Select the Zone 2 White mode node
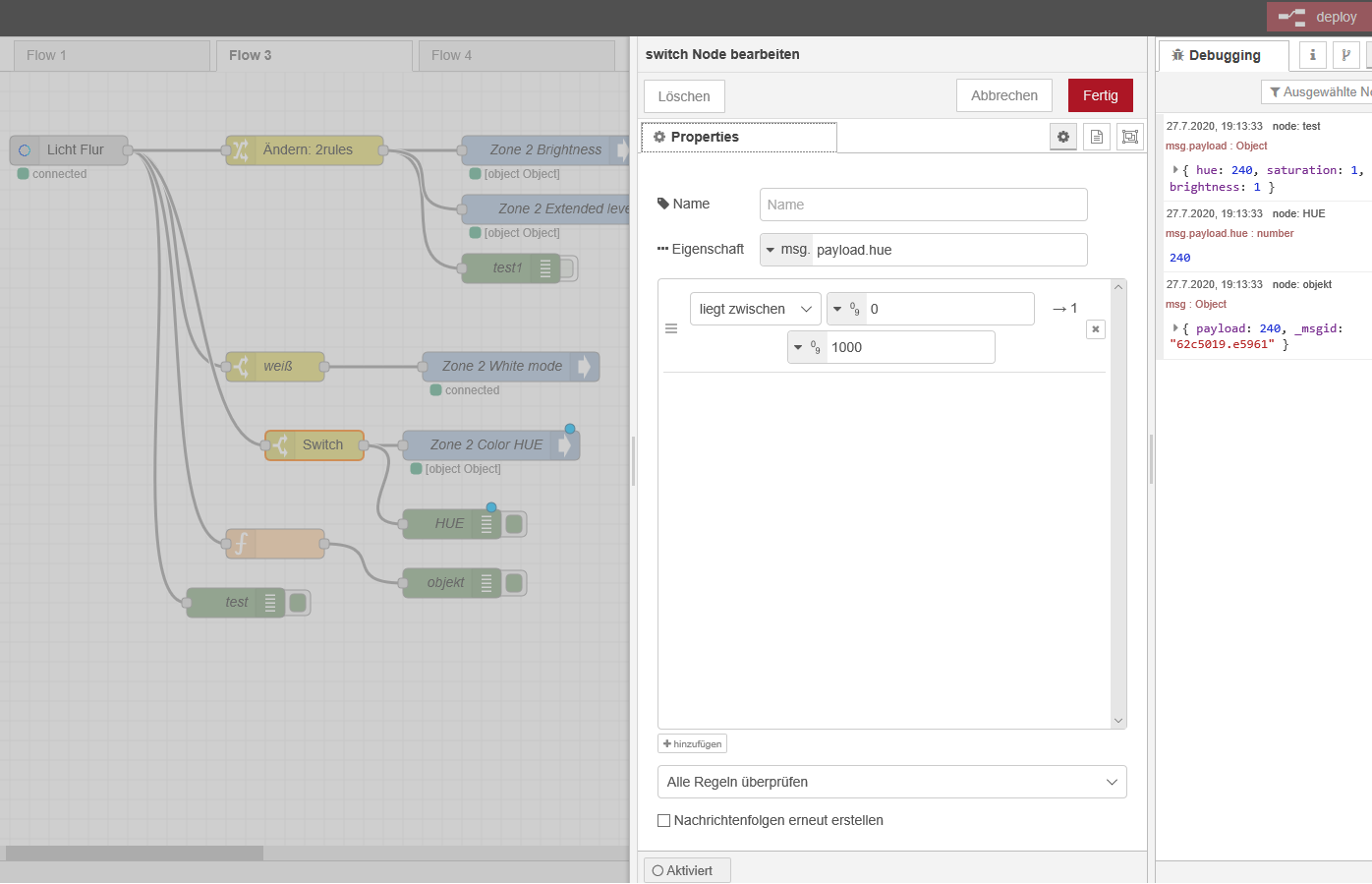 [511, 367]
